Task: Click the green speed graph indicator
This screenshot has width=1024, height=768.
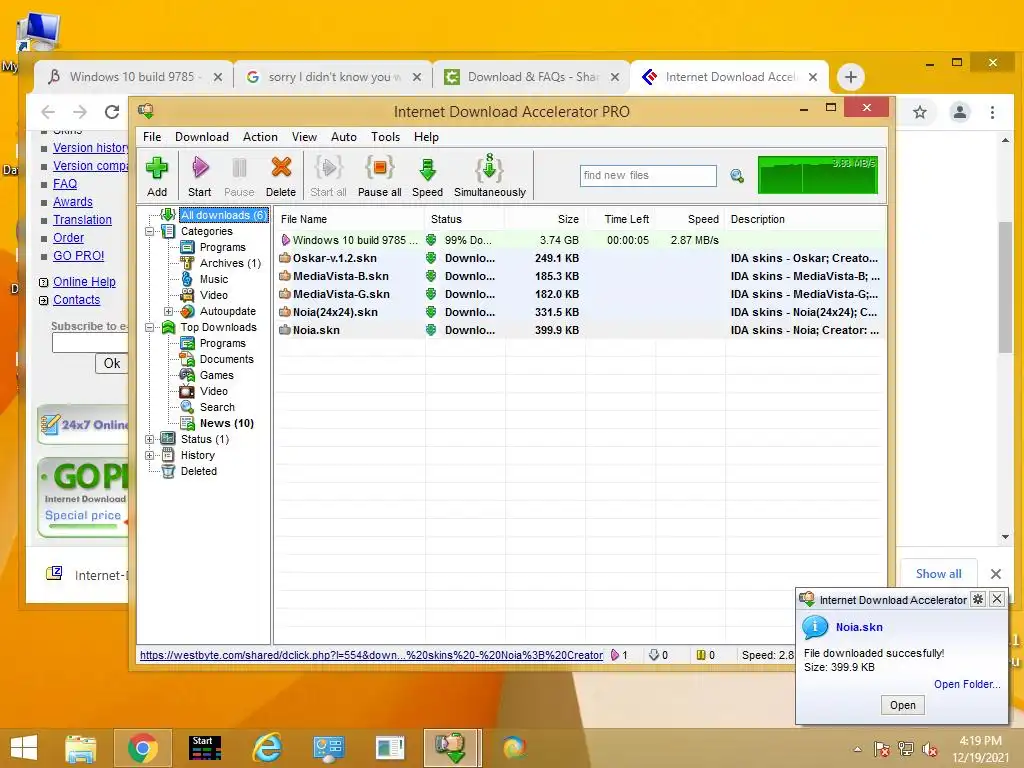Action: point(818,175)
